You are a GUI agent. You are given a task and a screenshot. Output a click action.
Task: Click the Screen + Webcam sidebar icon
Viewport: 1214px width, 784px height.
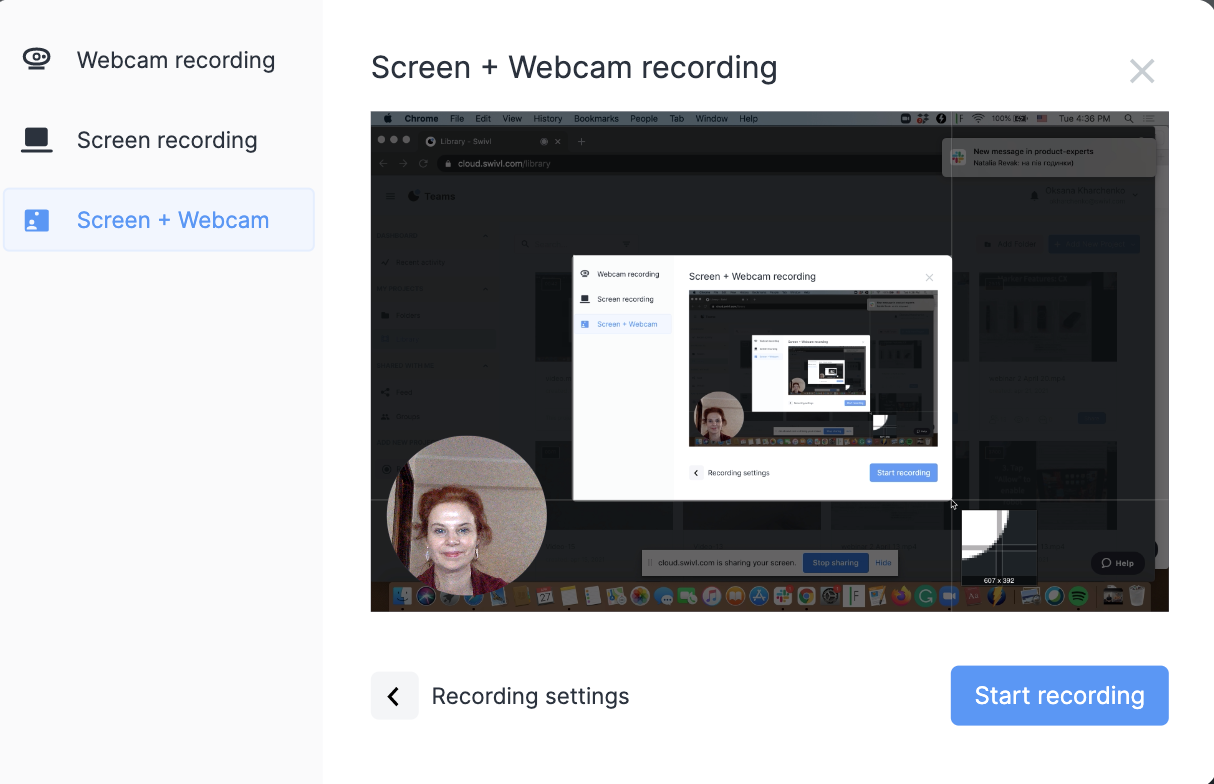[37, 220]
